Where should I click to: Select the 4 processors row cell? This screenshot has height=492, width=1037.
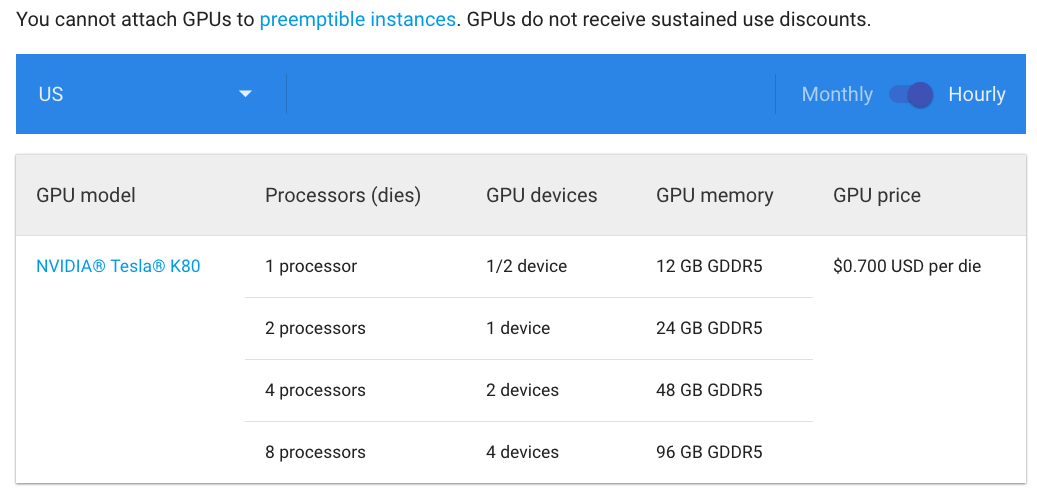[x=315, y=390]
